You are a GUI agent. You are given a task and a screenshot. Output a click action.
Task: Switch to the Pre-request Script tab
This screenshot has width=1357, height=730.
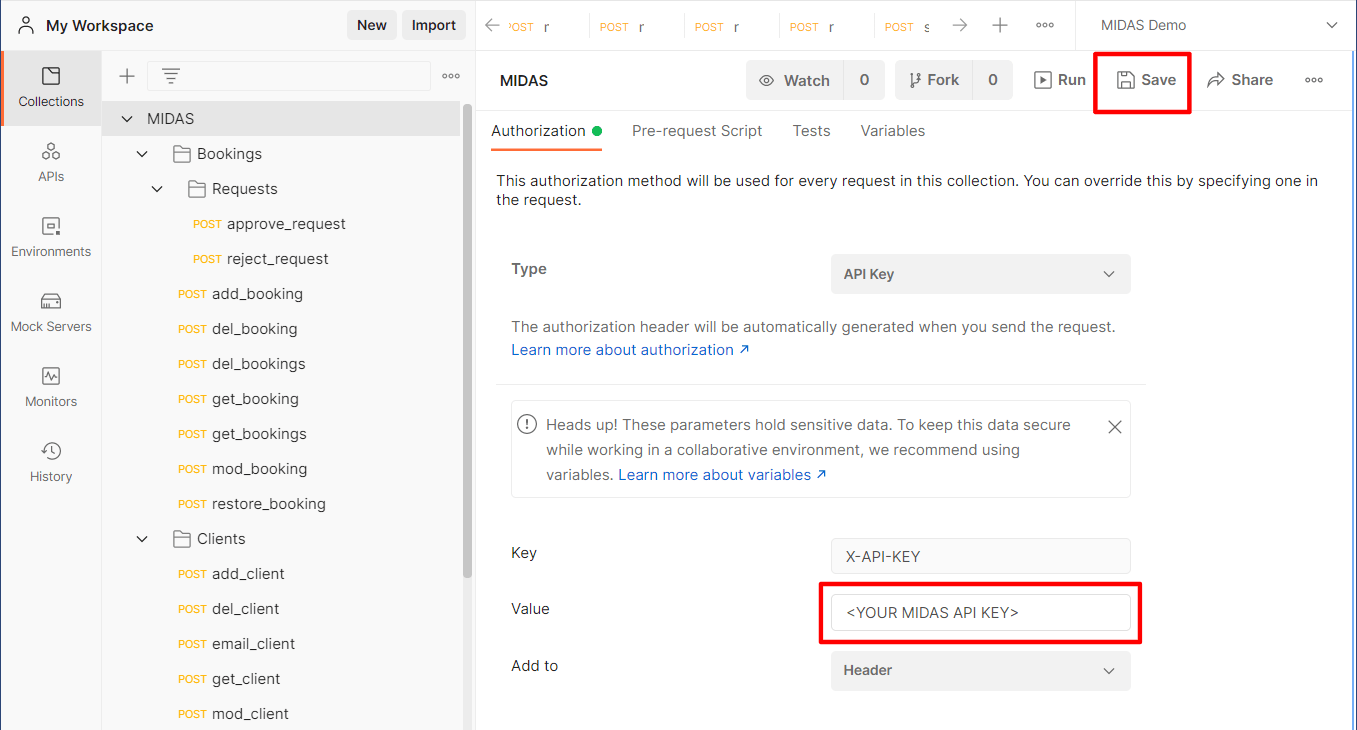click(x=697, y=131)
